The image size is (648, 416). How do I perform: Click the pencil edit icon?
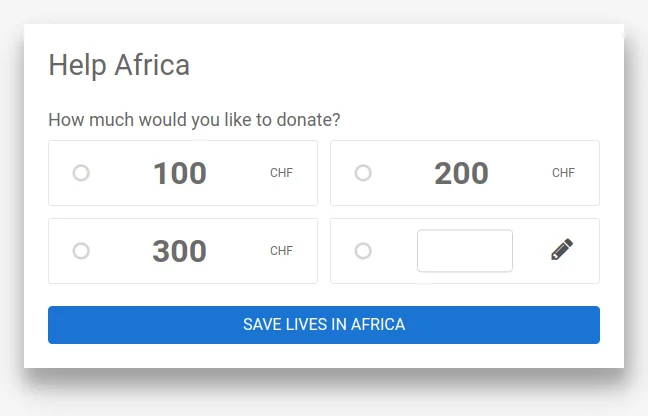[x=562, y=250]
